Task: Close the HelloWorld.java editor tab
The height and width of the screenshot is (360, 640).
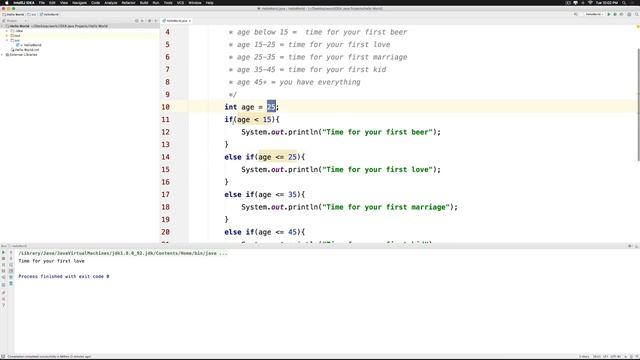Action: (190, 20)
